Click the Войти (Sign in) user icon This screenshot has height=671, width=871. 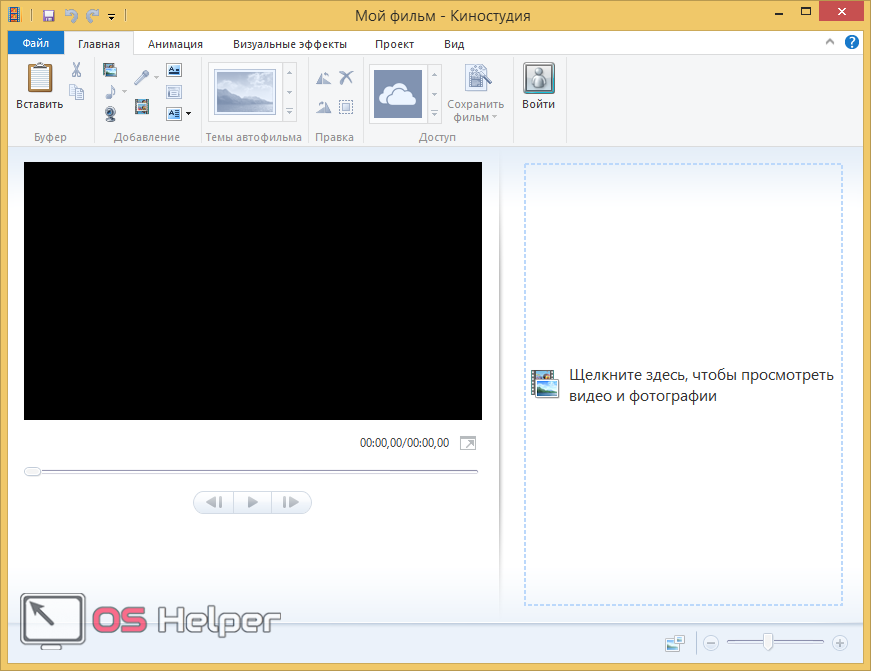tap(538, 79)
